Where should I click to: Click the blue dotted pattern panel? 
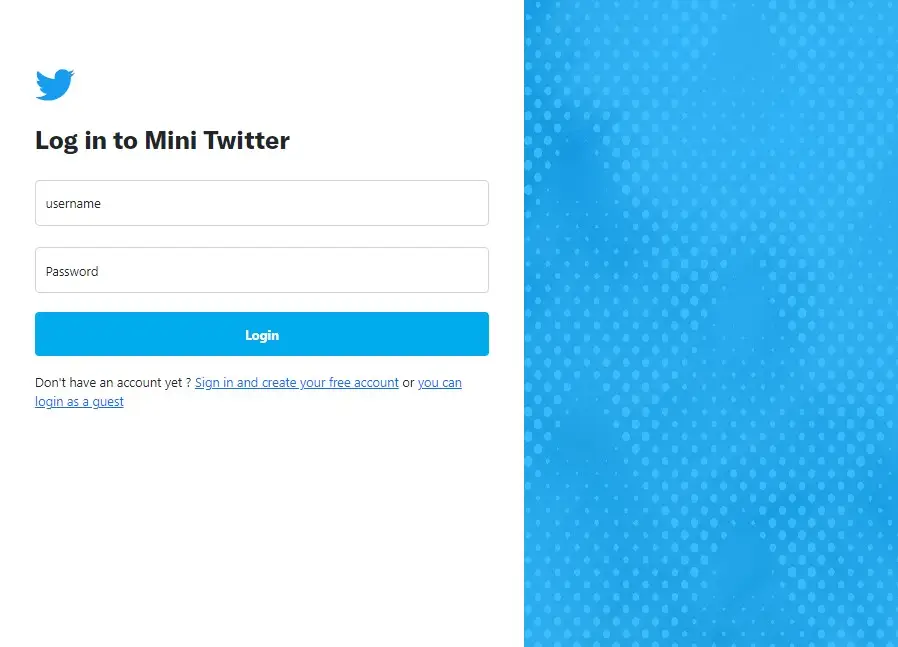tap(711, 324)
